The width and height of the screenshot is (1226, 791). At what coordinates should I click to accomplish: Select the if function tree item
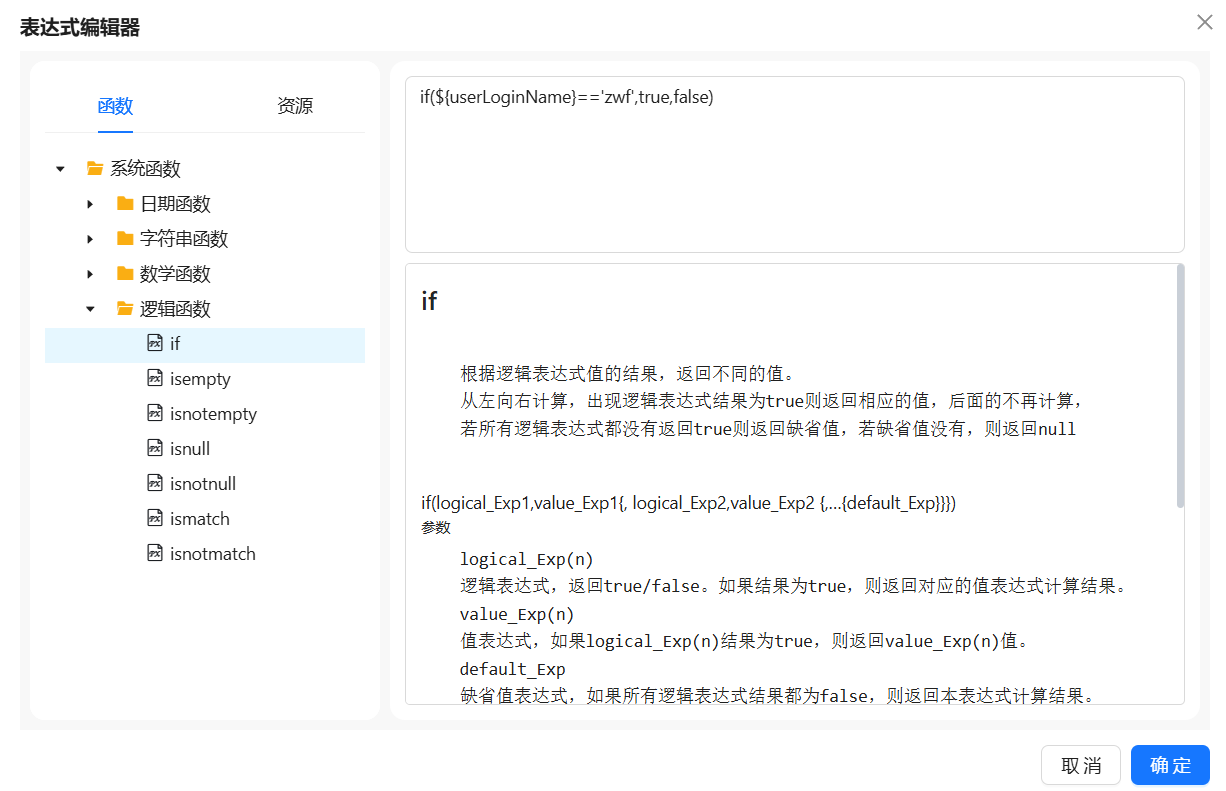[175, 344]
